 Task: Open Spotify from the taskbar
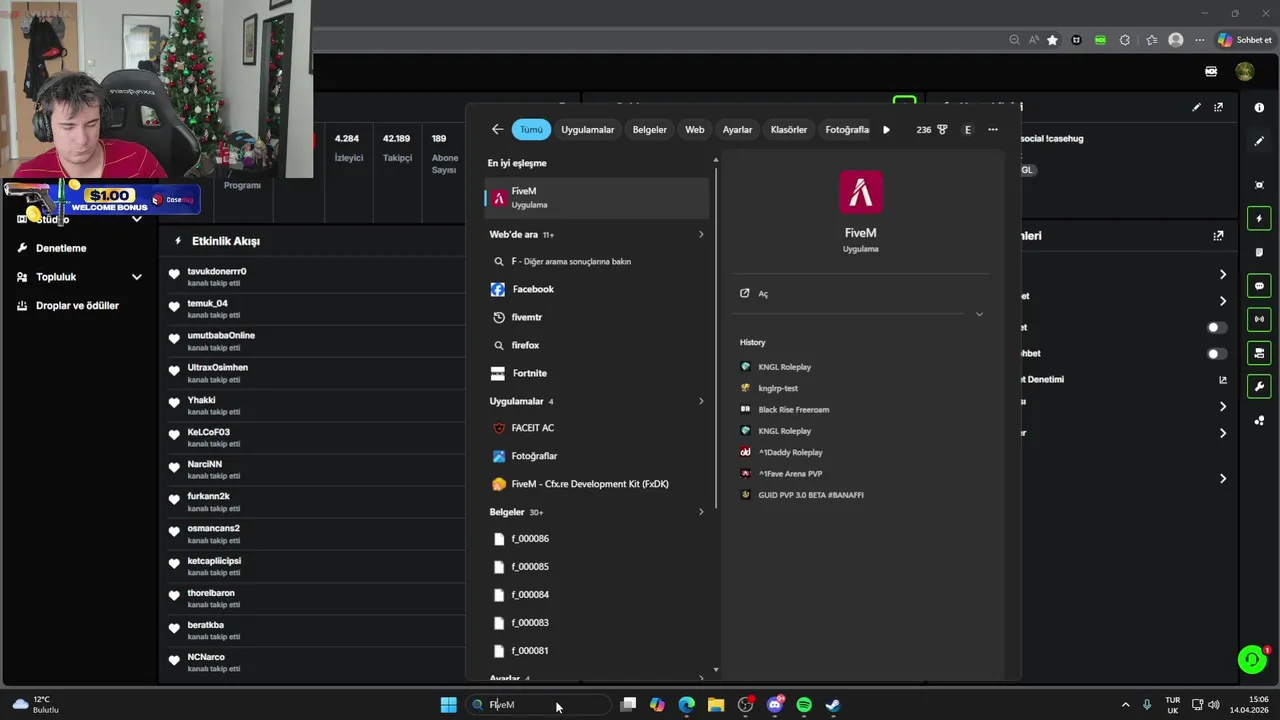[804, 705]
